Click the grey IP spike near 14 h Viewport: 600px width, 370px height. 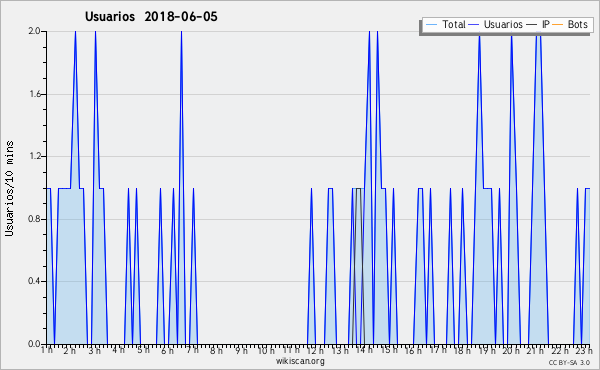(359, 266)
